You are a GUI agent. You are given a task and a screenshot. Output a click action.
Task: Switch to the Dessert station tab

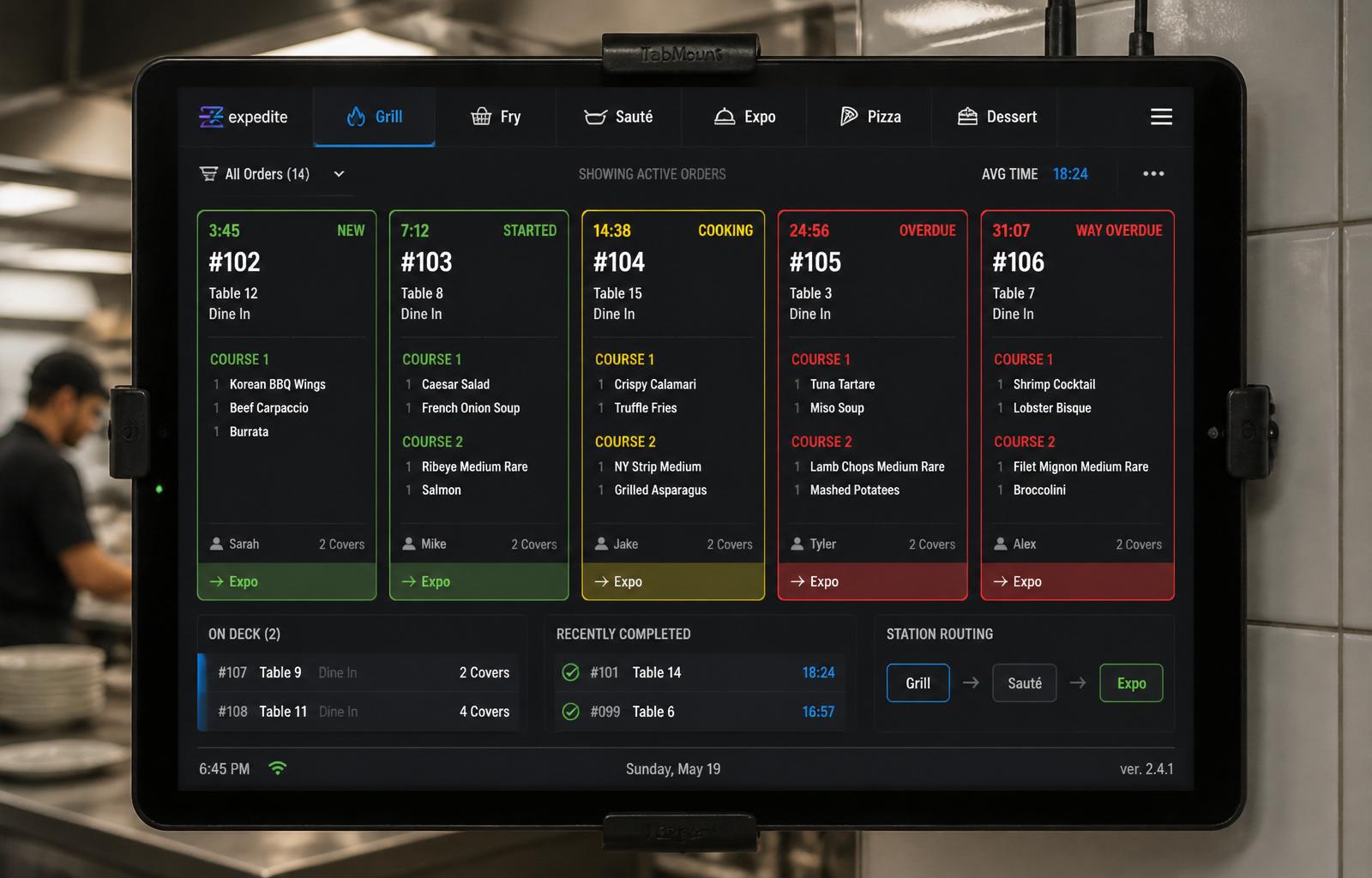tap(996, 117)
